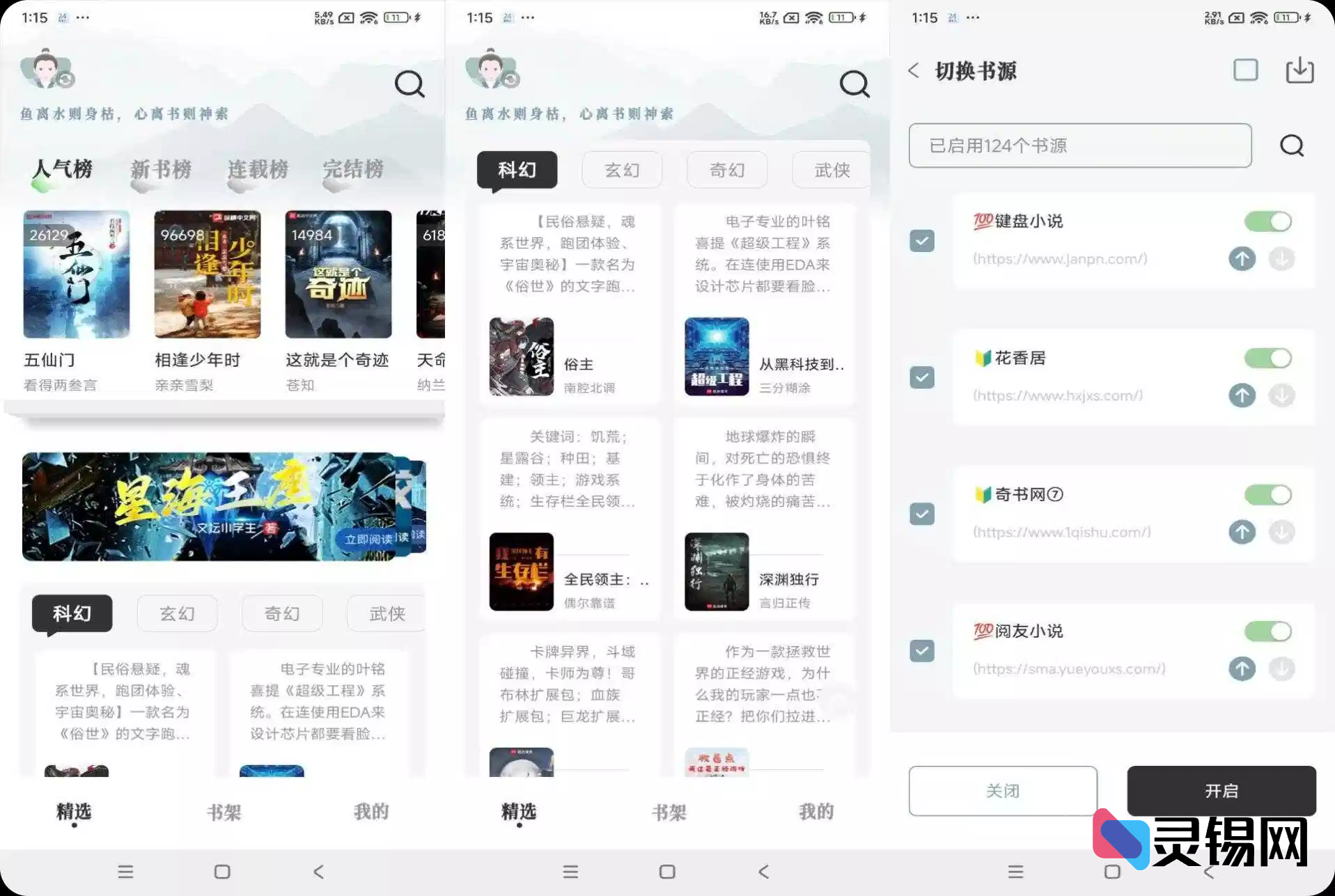The image size is (1335, 896).
Task: Click the select-all square icon
Action: pyautogui.click(x=1245, y=70)
